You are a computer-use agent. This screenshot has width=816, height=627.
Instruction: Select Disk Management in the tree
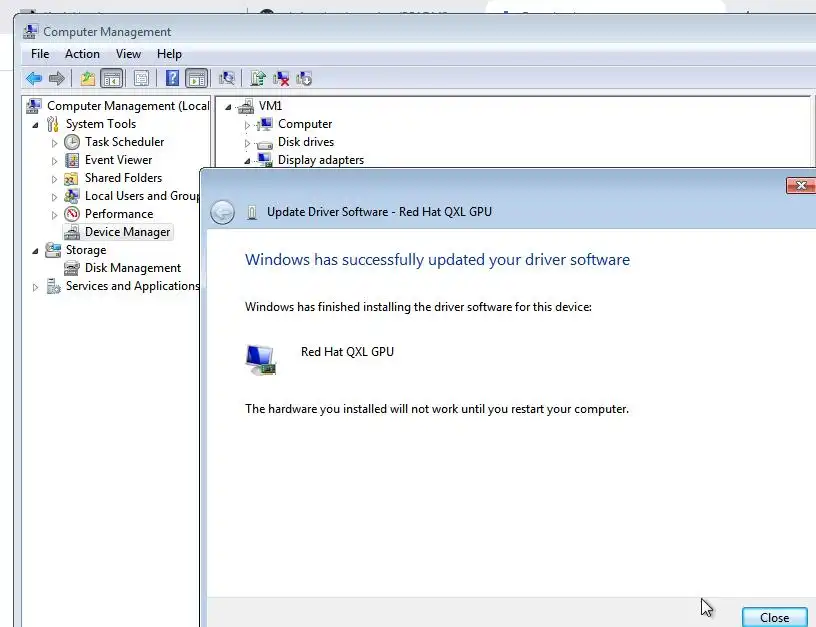[133, 268]
